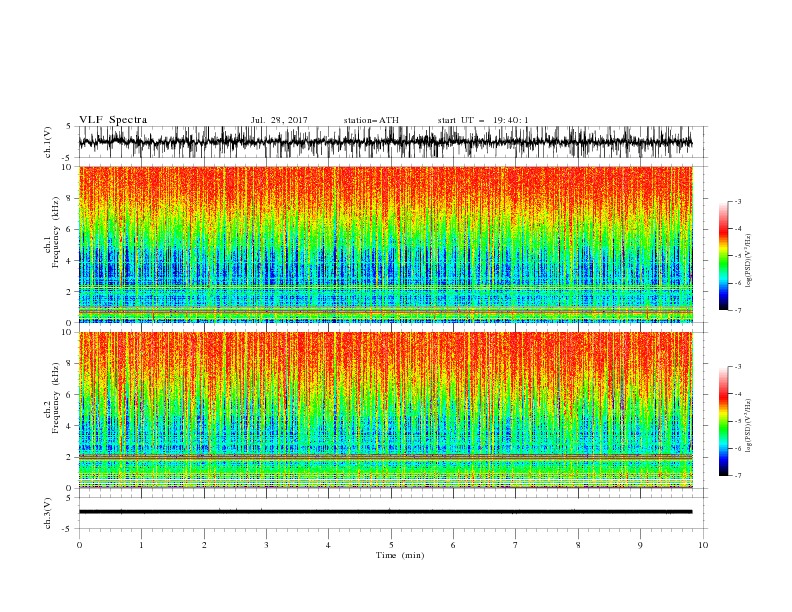The height and width of the screenshot is (612, 792).
Task: Click the ch.1 'Frequency (kHz)' axis label
Action: (x=55, y=234)
